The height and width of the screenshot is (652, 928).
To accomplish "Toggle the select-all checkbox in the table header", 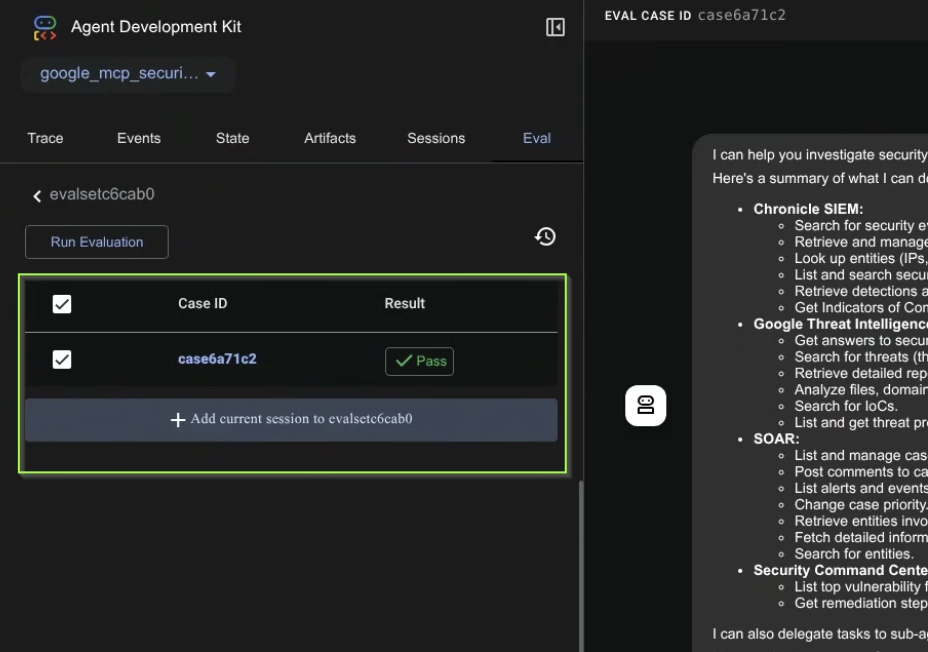I will coord(62,304).
